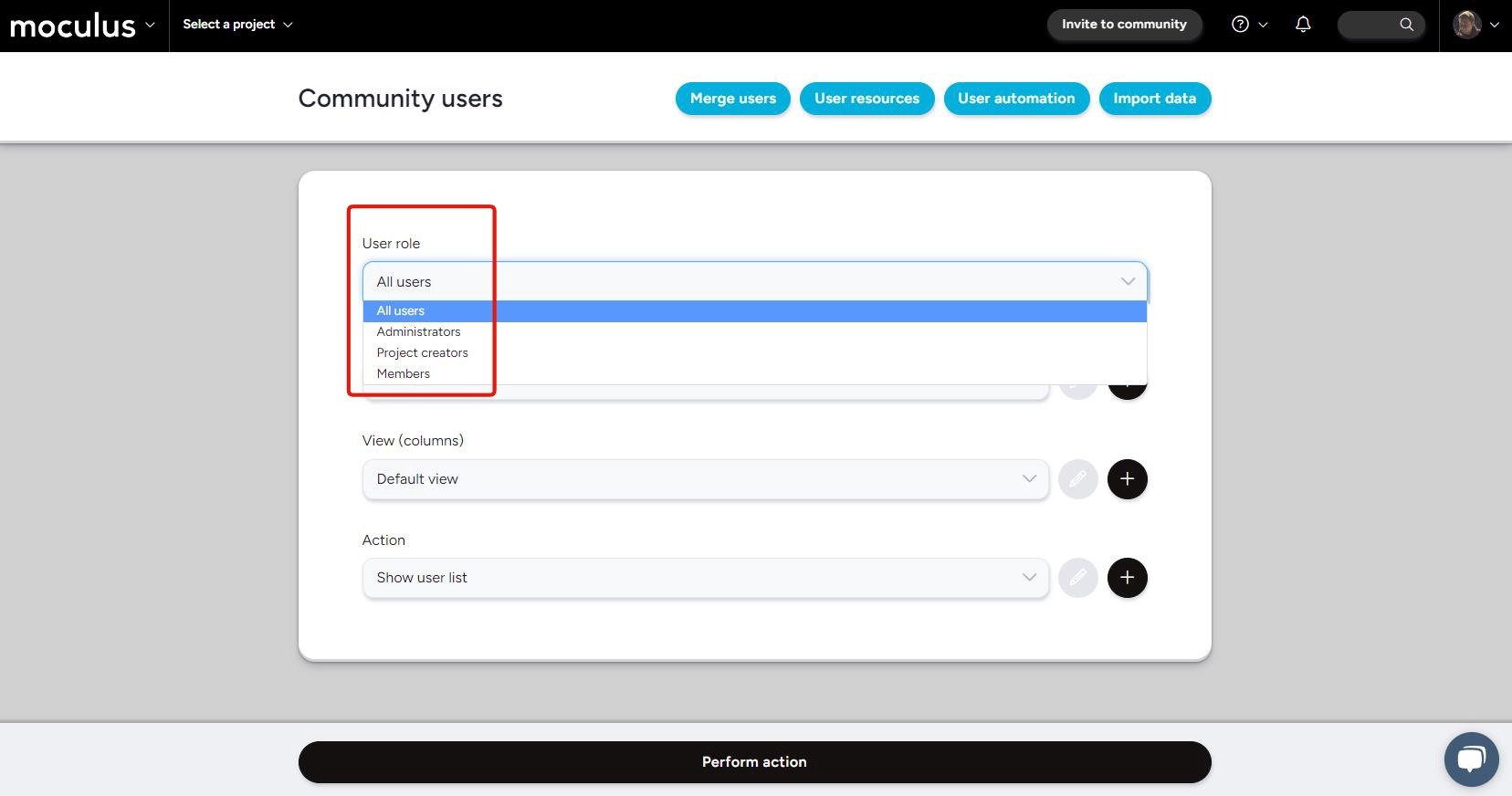Open the notifications bell

[x=1303, y=25]
